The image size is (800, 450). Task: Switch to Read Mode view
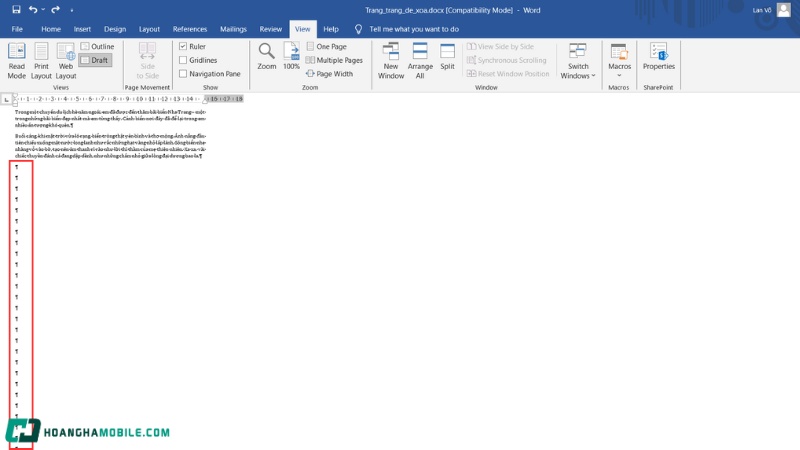click(17, 60)
